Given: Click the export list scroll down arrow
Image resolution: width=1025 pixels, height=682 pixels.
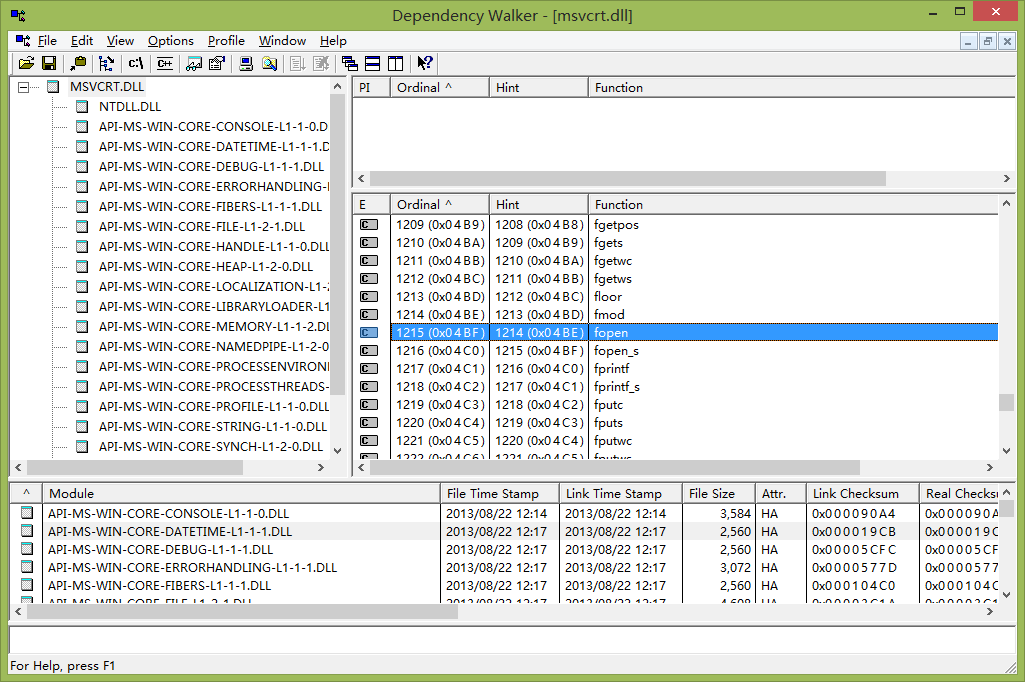Looking at the screenshot, I should click(1007, 451).
